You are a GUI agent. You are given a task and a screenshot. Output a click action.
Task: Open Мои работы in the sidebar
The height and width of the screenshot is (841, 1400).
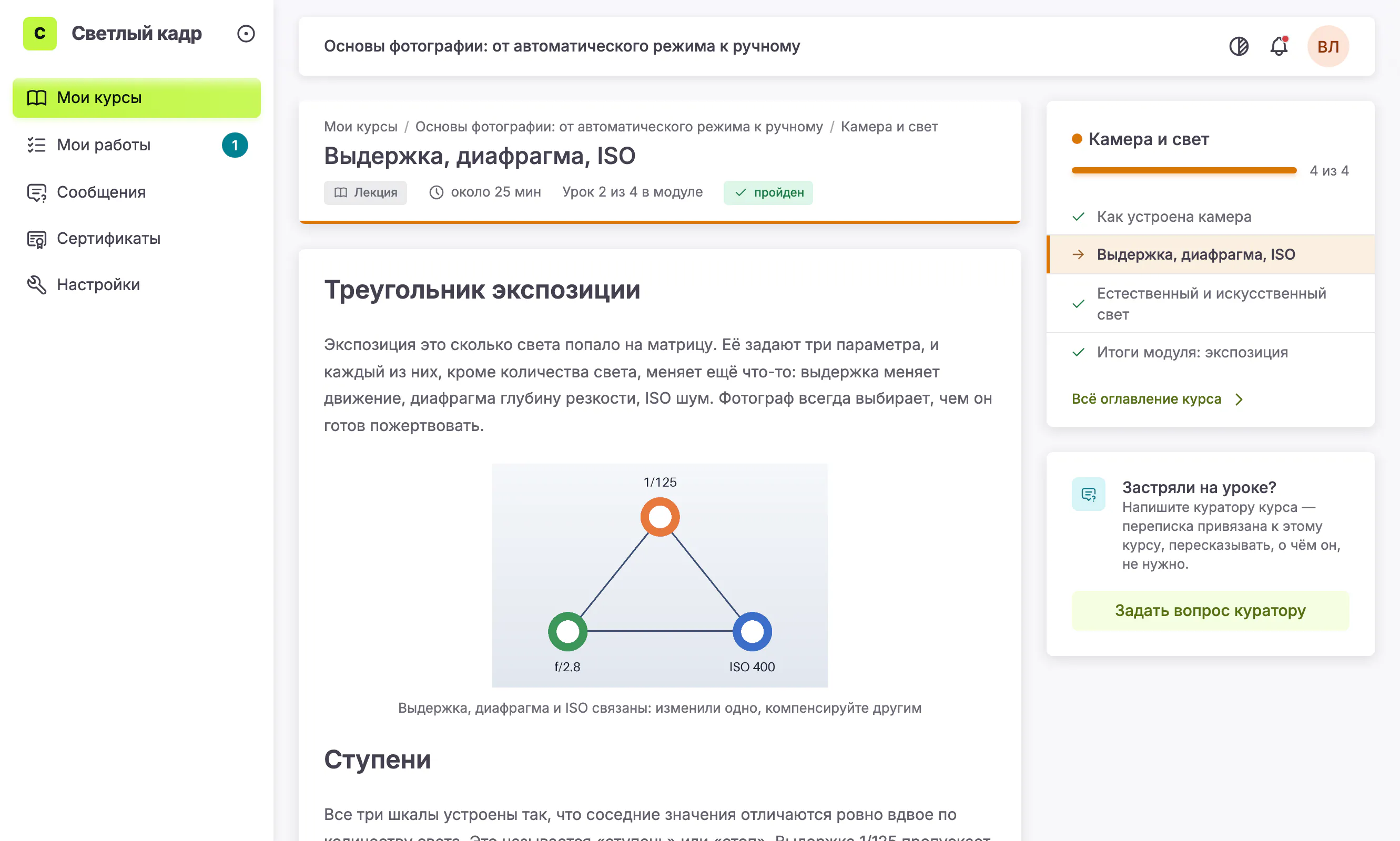pyautogui.click(x=137, y=145)
